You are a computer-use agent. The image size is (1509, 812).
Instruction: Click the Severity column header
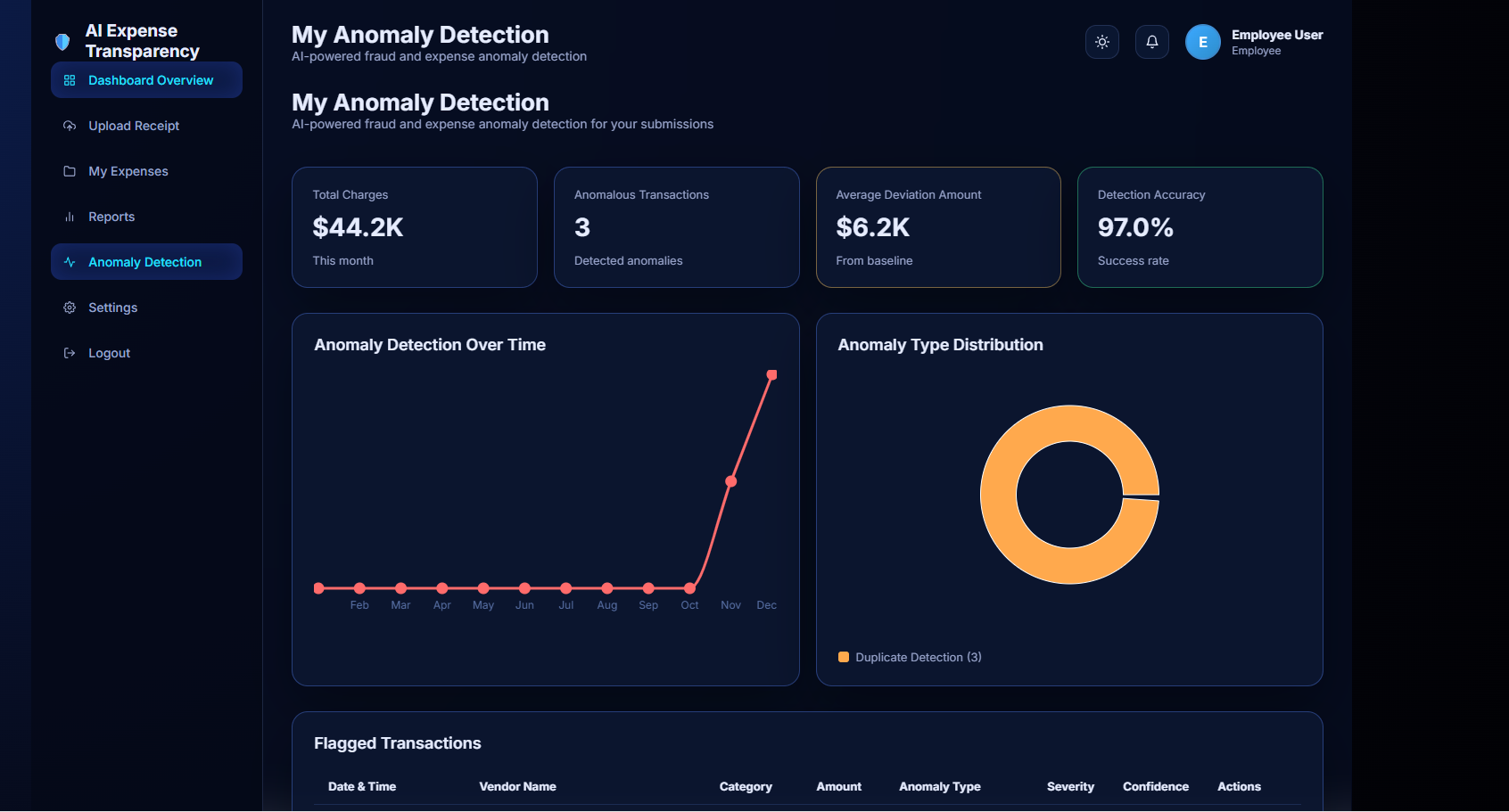[1070, 786]
